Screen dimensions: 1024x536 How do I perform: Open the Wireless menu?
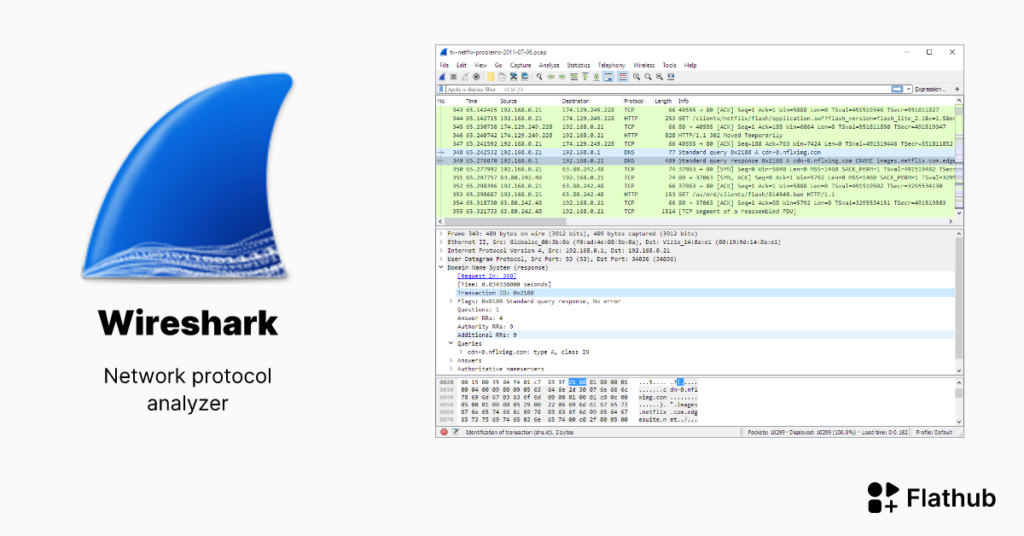tap(644, 65)
